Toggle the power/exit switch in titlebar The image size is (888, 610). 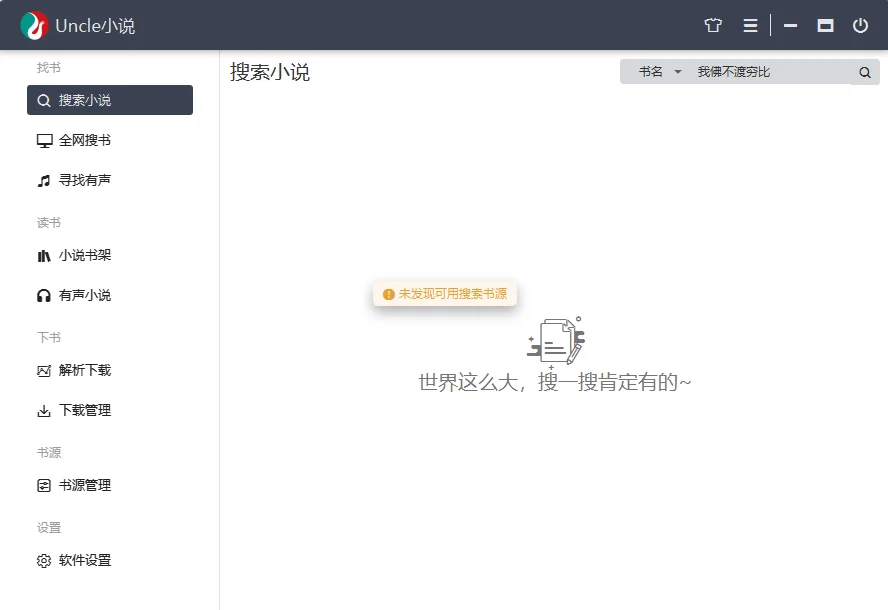pyautogui.click(x=860, y=25)
